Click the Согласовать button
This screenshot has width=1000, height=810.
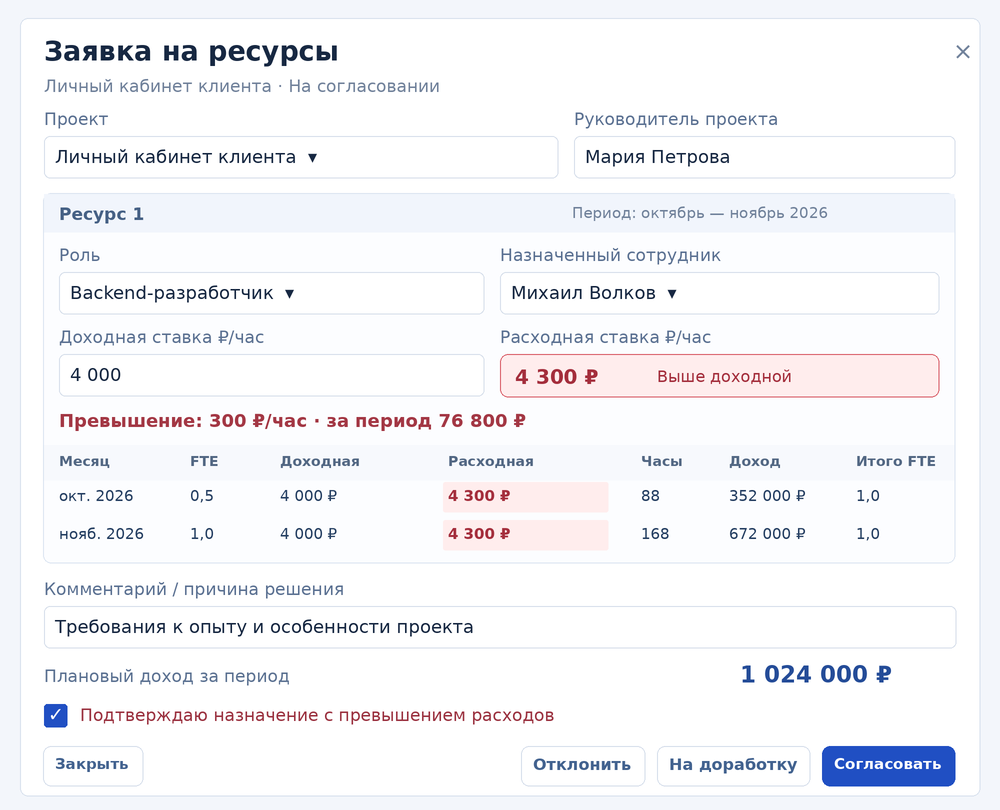[888, 765]
